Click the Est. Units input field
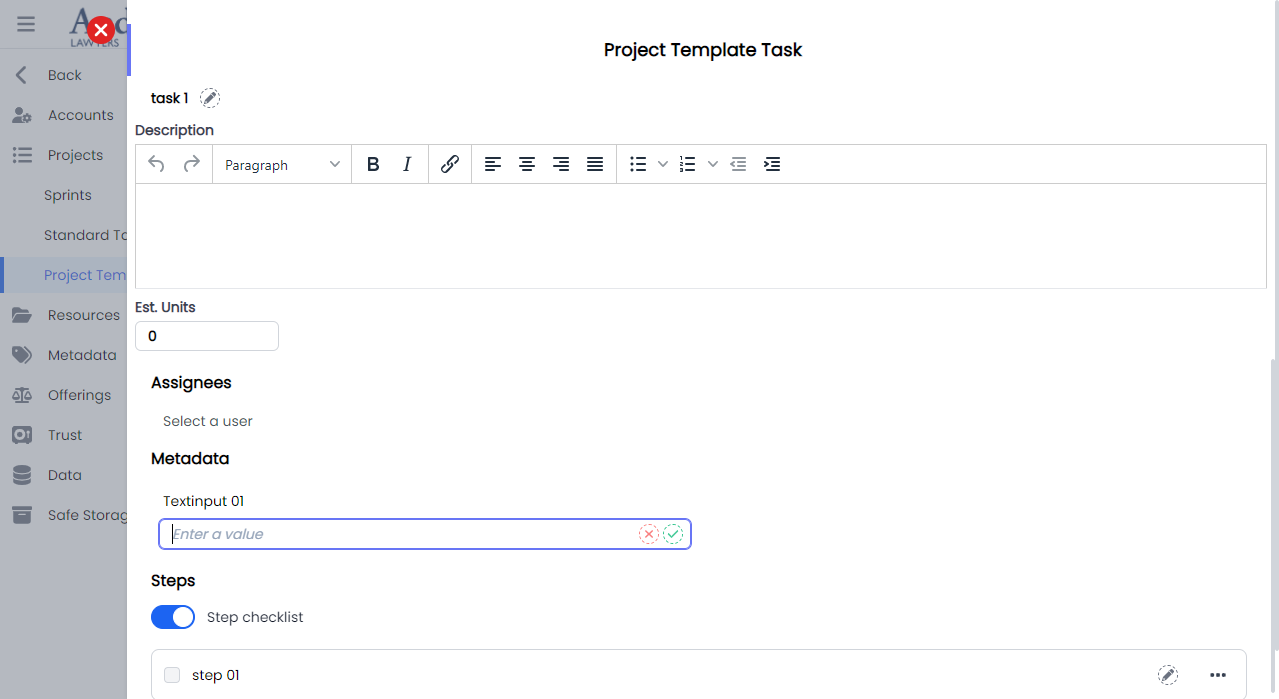Image resolution: width=1279 pixels, height=699 pixels. (x=207, y=335)
